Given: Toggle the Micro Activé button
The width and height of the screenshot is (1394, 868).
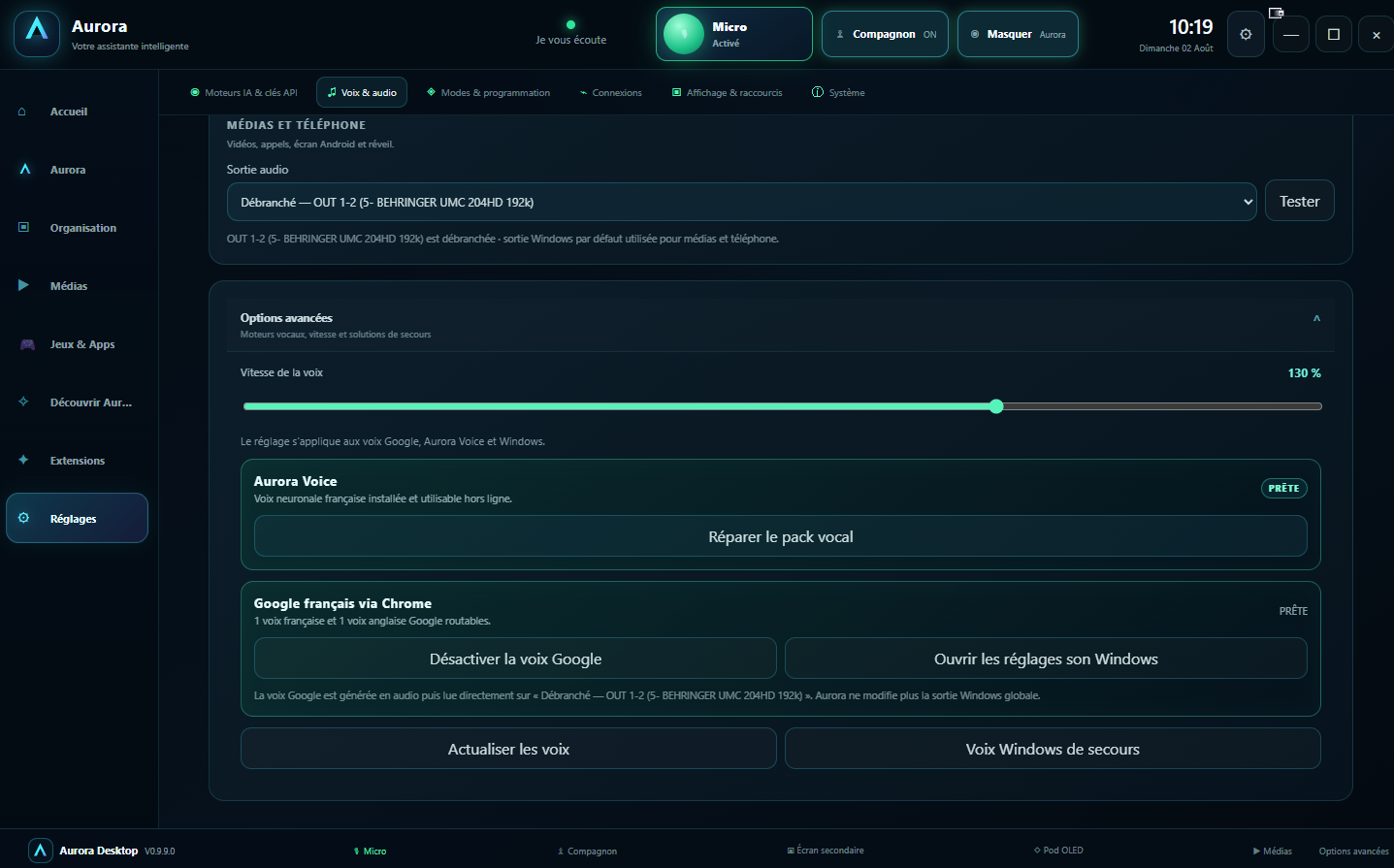Looking at the screenshot, I should point(734,34).
